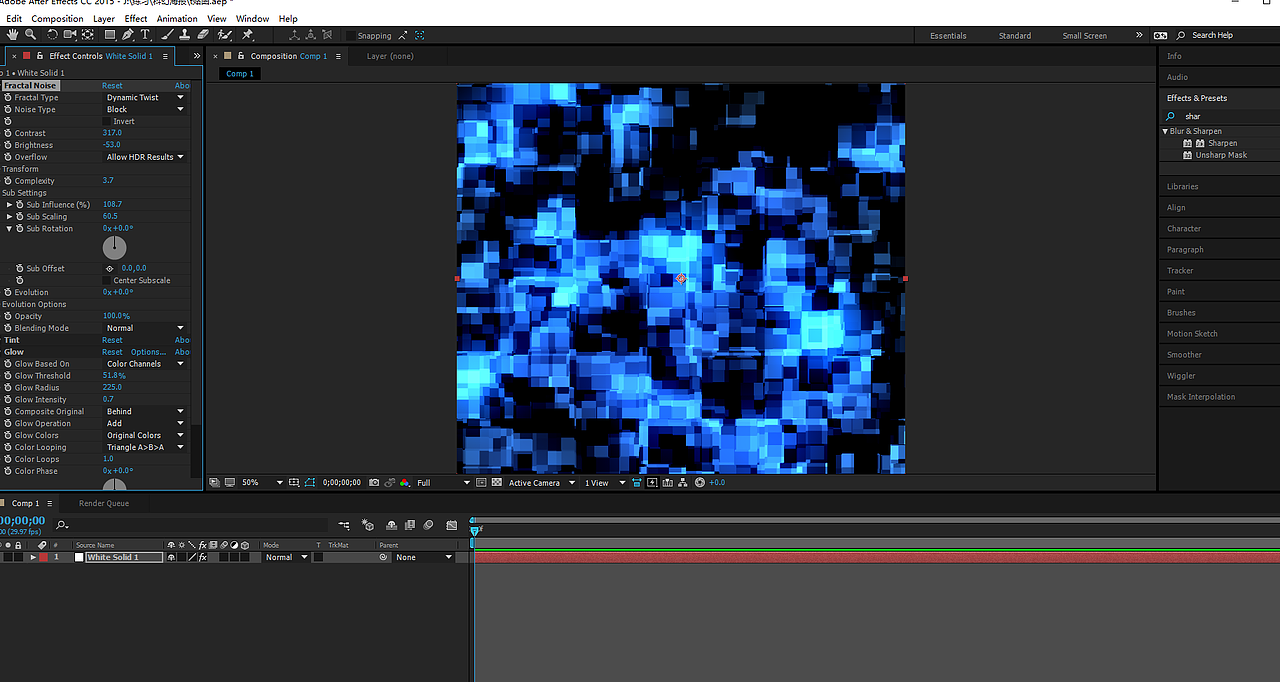Screen dimensions: 1280x682
Task: Open the Fractal Type dropdown
Action: 145,98
